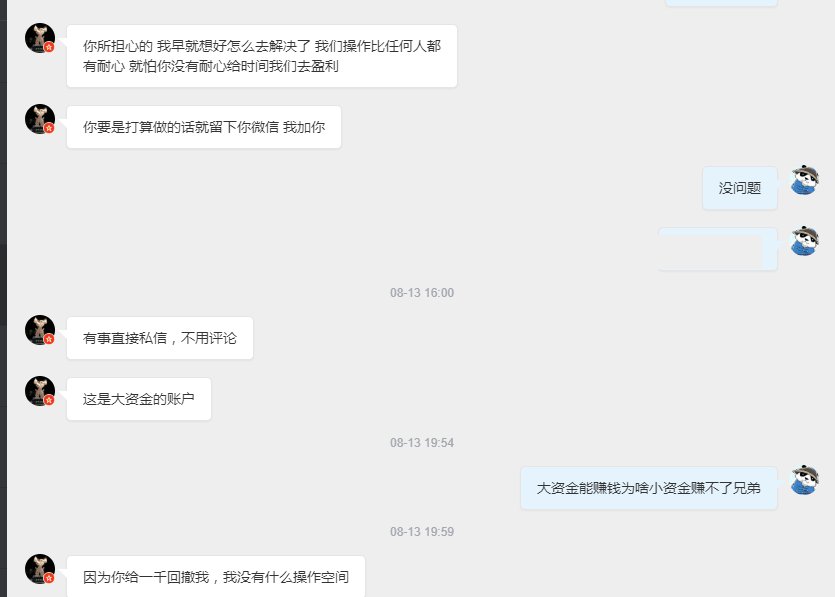Open avatar beside '因为你给一千回撤我' message
The image size is (835, 597).
pyautogui.click(x=40, y=569)
